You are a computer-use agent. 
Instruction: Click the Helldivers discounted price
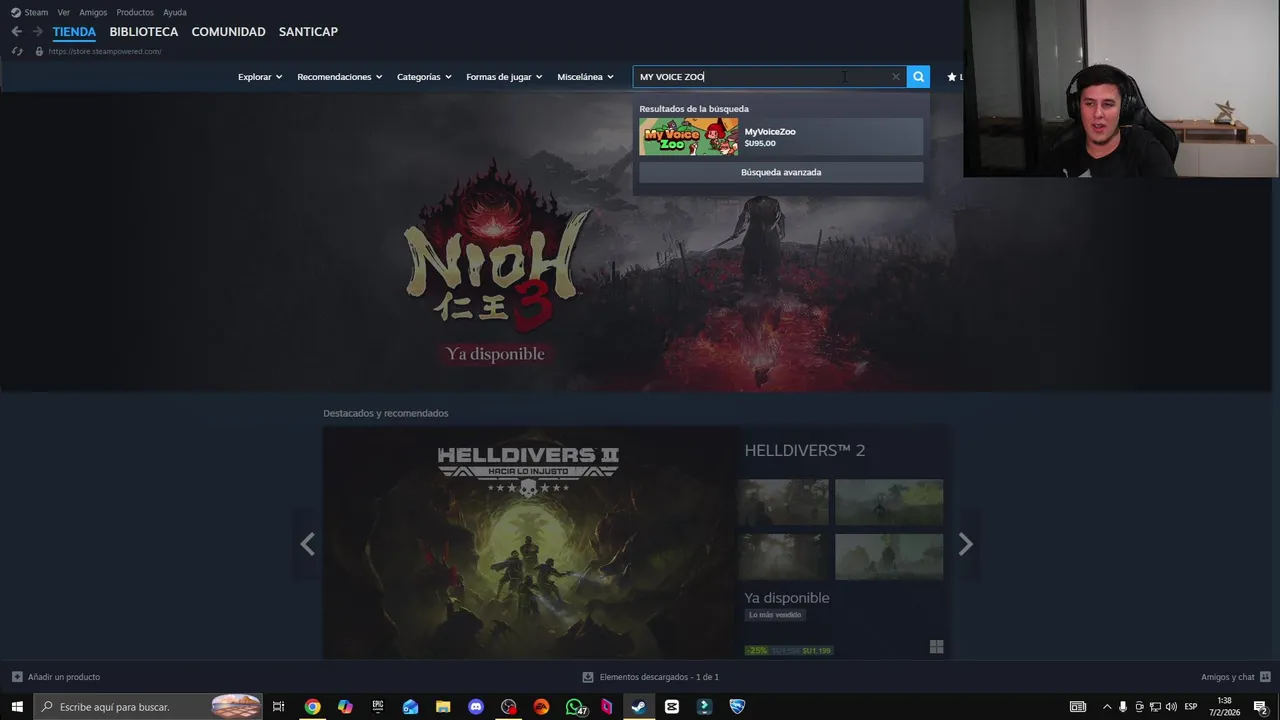click(817, 650)
